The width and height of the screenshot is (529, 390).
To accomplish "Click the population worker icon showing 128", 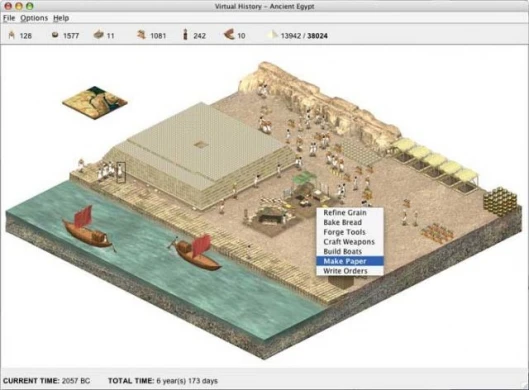I will [x=12, y=35].
